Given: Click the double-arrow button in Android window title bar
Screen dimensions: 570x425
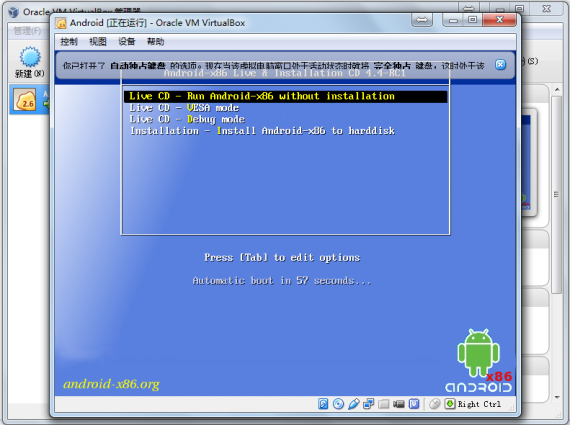Looking at the screenshot, I should tap(422, 20).
